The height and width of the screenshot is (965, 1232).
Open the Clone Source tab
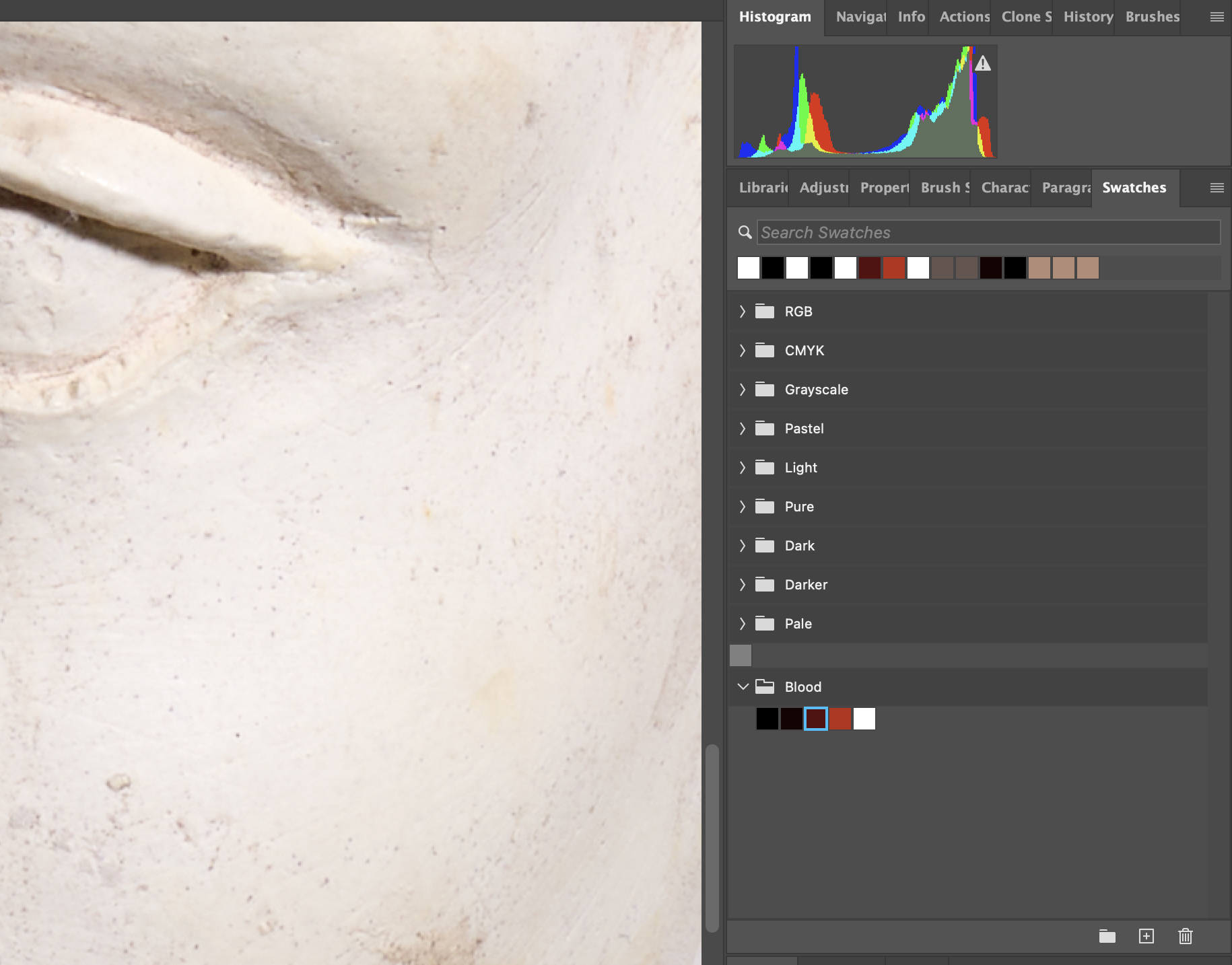tap(1026, 17)
